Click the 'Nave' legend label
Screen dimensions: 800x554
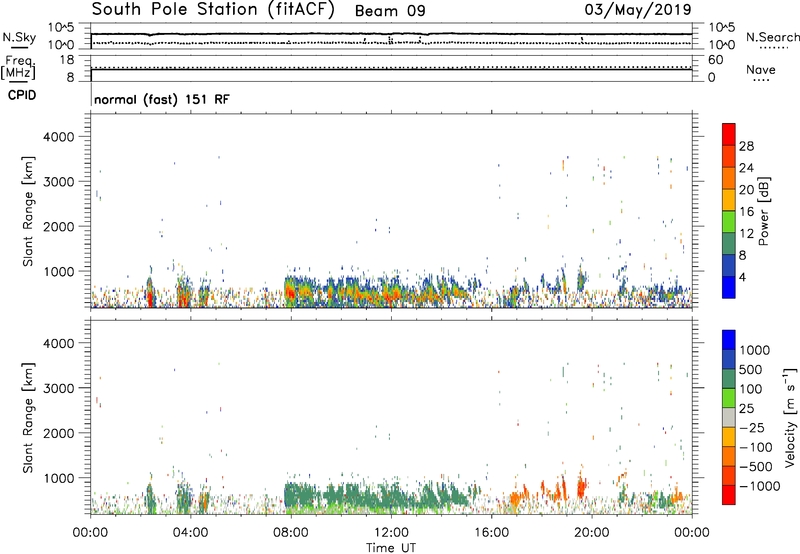click(x=761, y=69)
